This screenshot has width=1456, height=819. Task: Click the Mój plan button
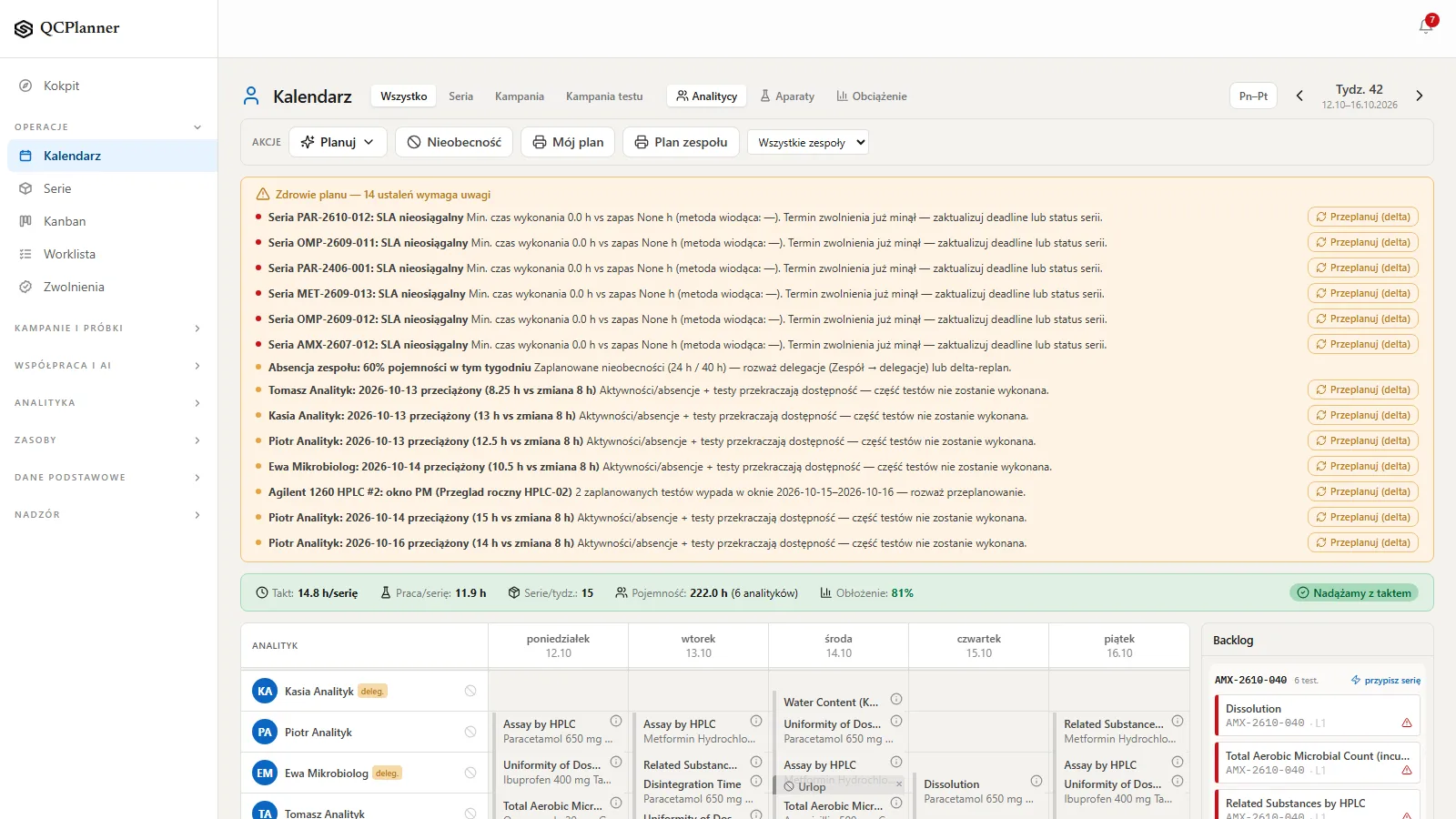click(x=568, y=142)
